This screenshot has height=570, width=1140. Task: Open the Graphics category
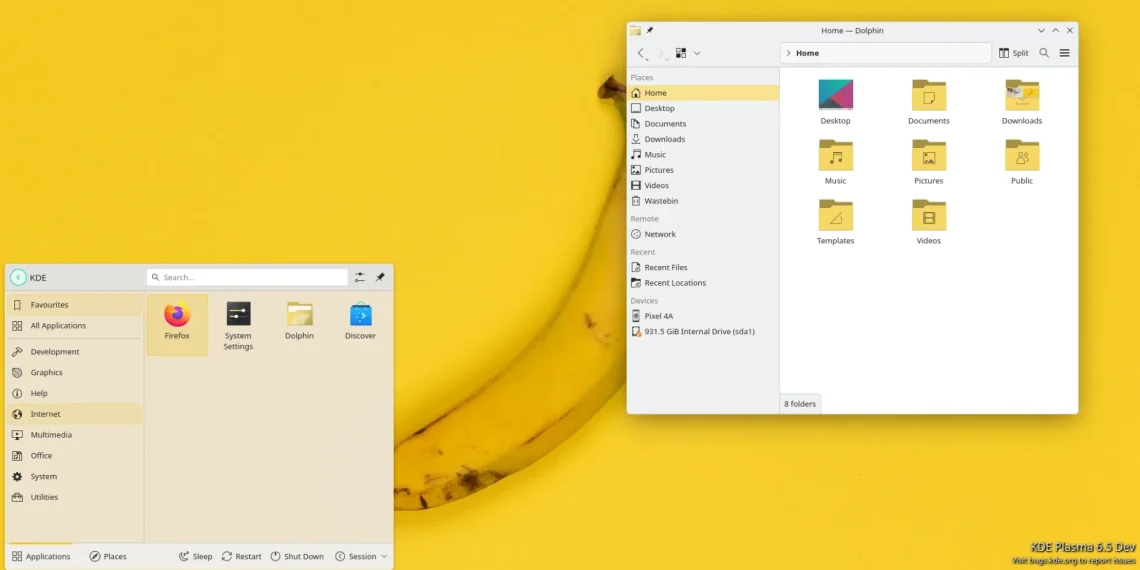coord(74,372)
